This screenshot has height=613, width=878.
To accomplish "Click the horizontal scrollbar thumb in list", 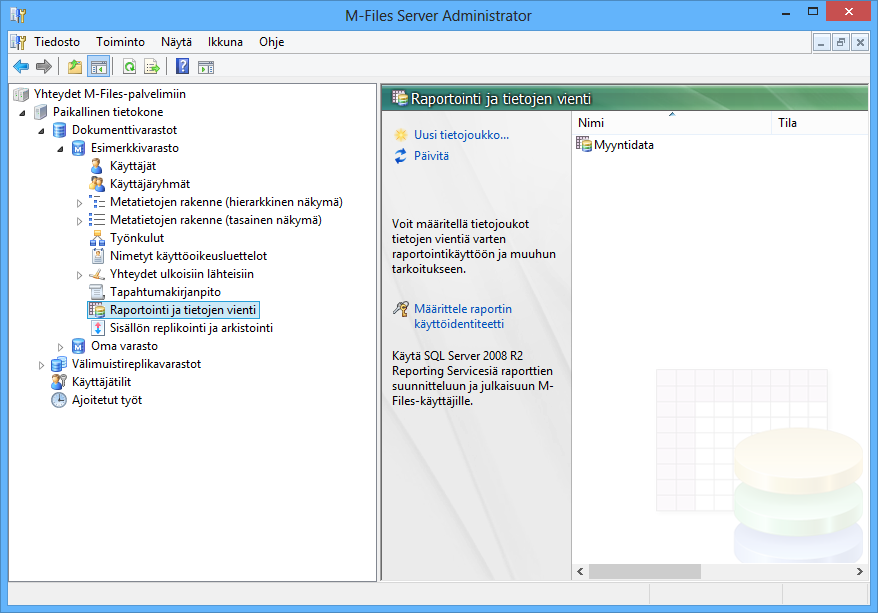I will (x=645, y=572).
